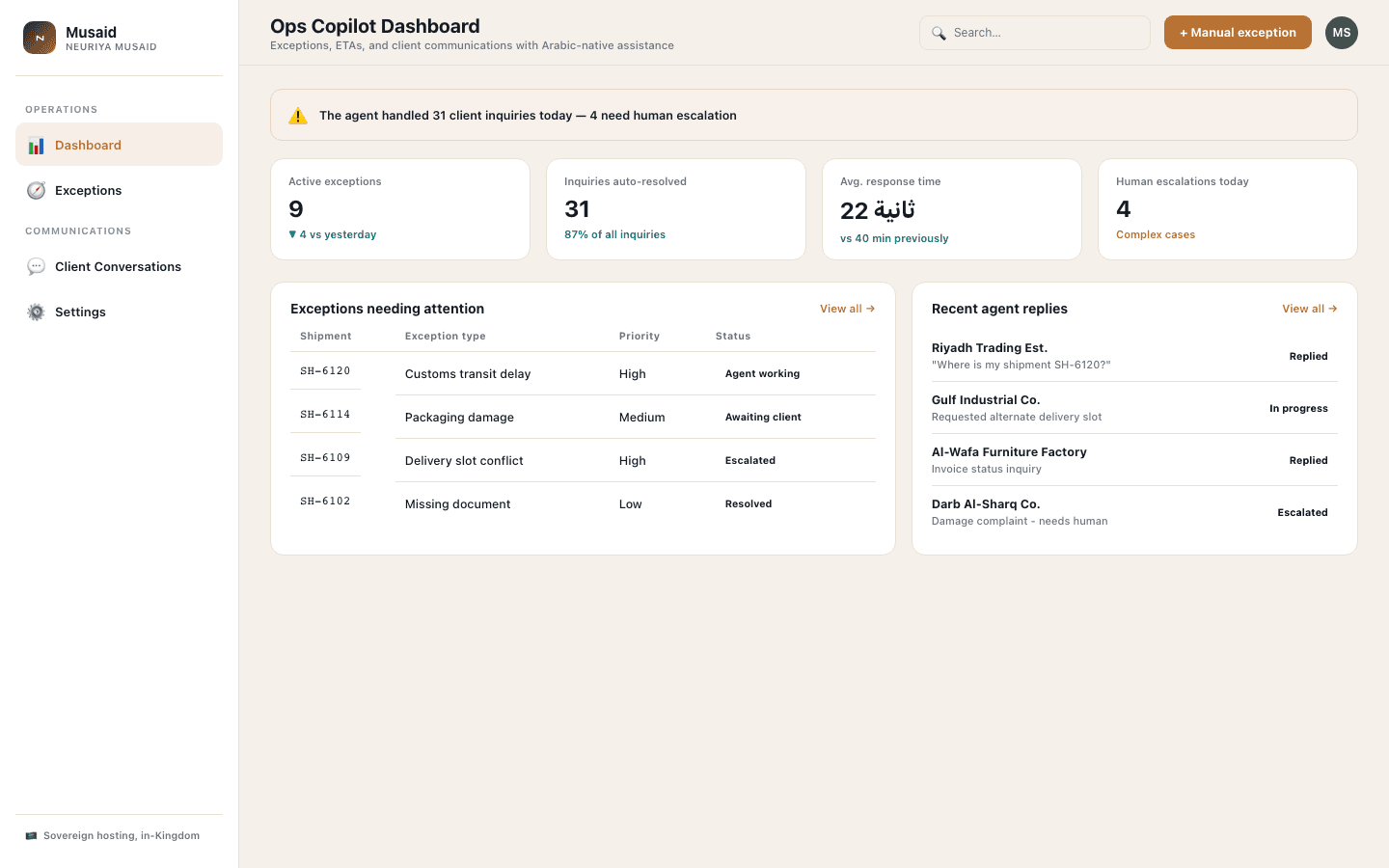Click the Delivery slot conflict exception

pos(464,461)
